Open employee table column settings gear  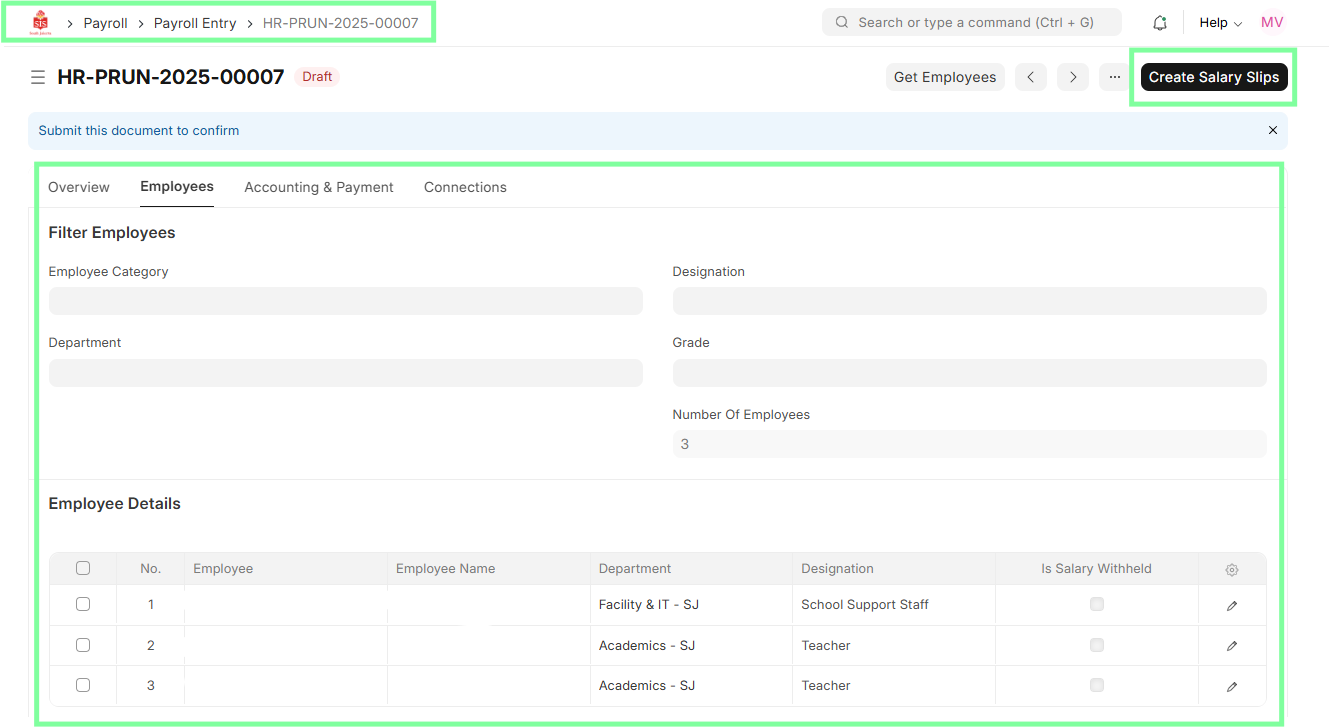tap(1231, 569)
